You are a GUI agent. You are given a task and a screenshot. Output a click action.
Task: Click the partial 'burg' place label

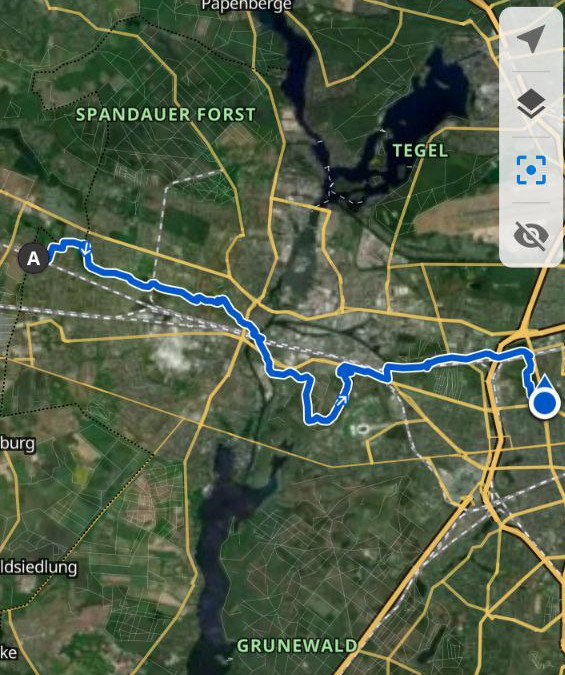(17, 443)
